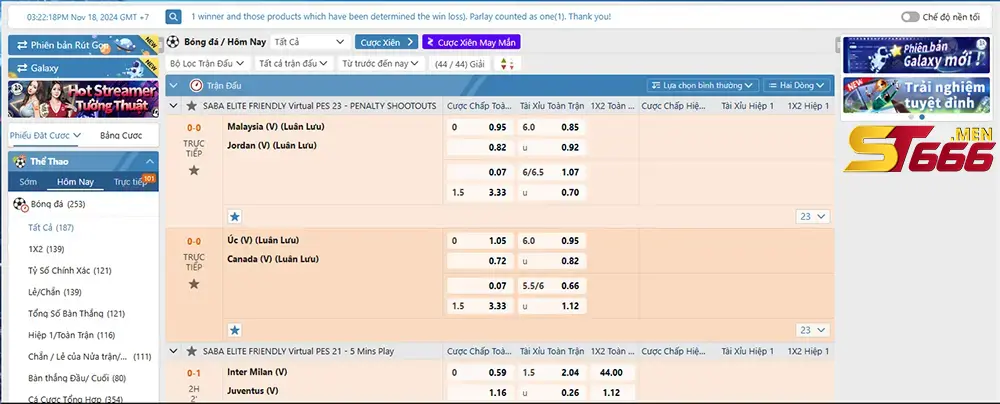Star the PENALTY SHOOTOUTS league header
1000x404 pixels.
pyautogui.click(x=191, y=106)
